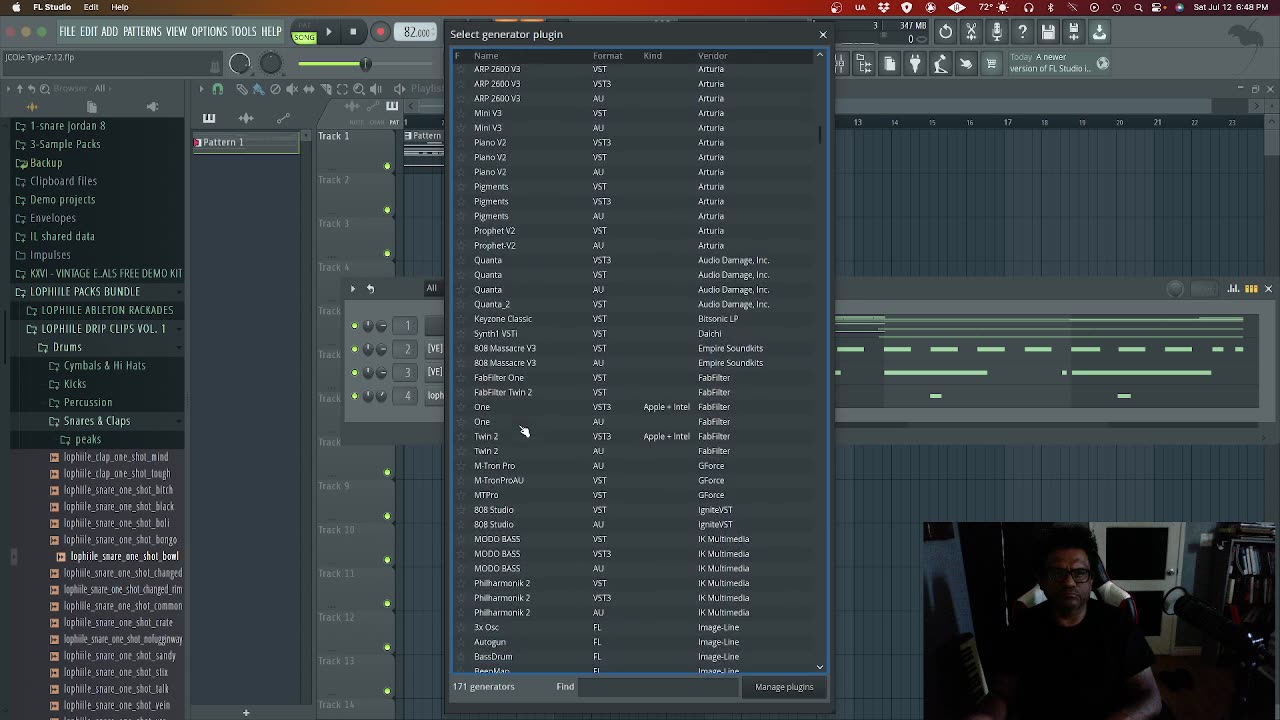Screen dimensions: 1280x720
Task: Select the playlist delete tool
Action: click(275, 89)
